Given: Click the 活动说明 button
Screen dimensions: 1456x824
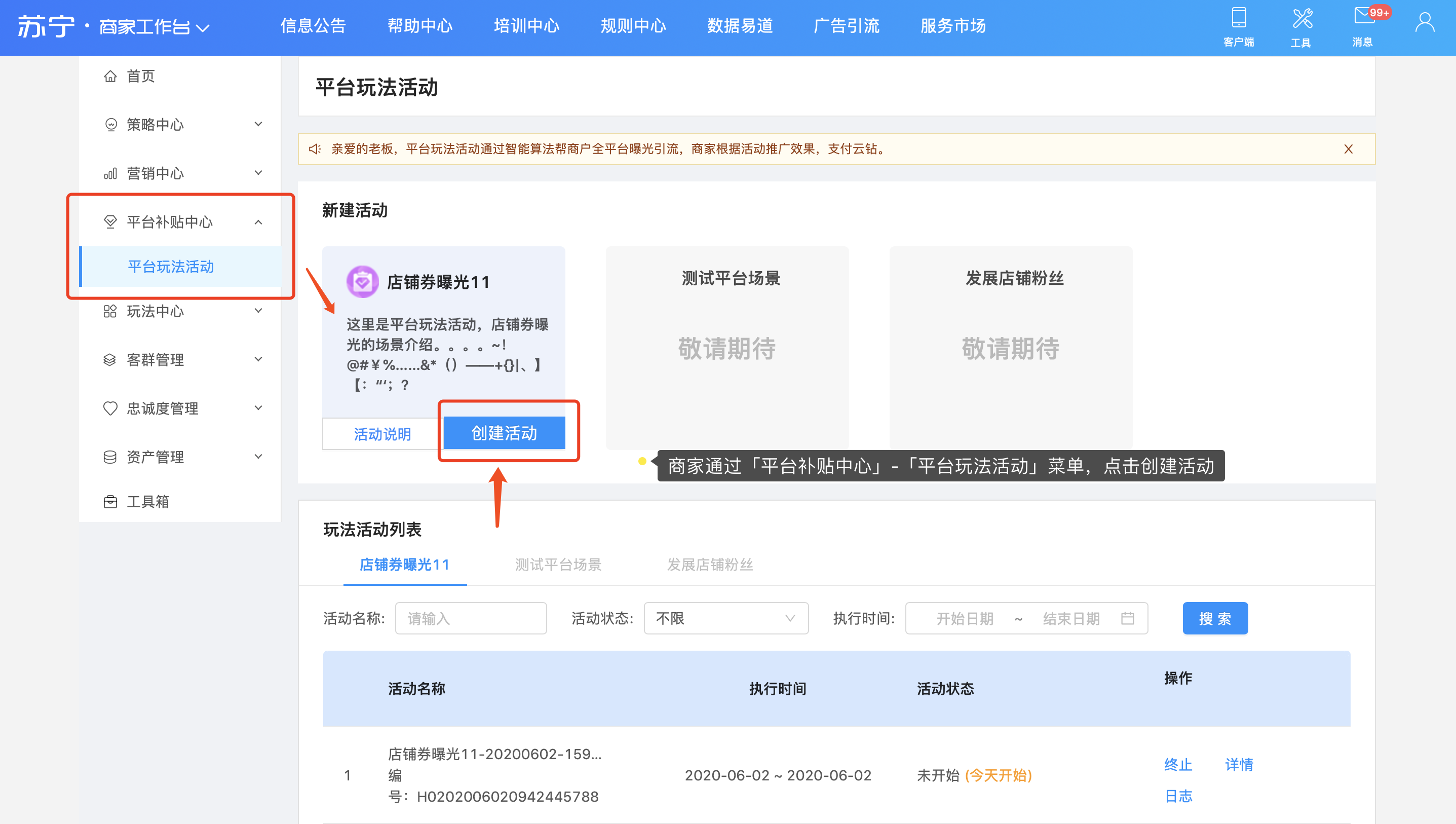Looking at the screenshot, I should click(382, 434).
